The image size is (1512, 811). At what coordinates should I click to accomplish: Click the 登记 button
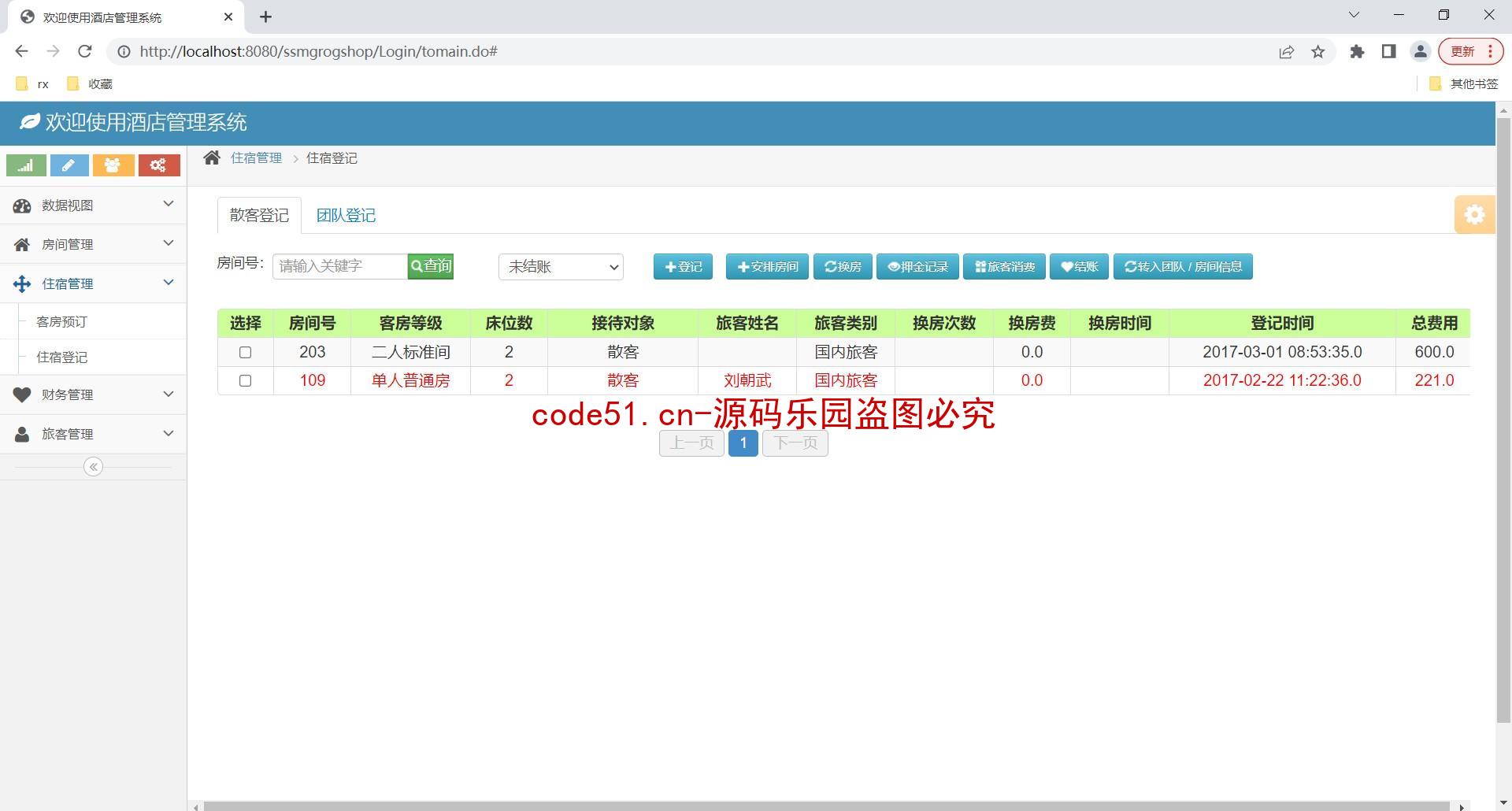pyautogui.click(x=683, y=267)
